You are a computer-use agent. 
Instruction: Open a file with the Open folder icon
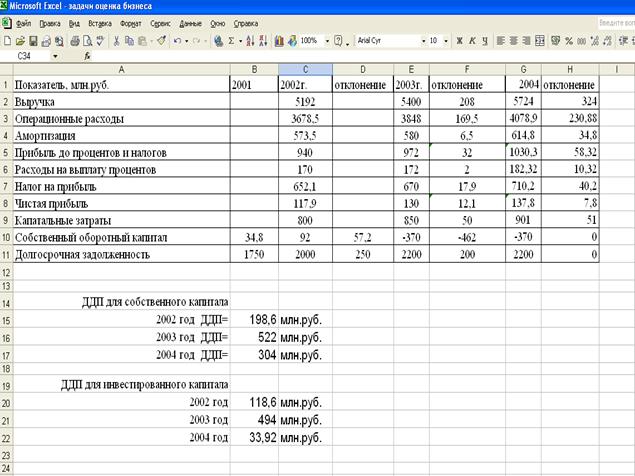coord(21,41)
